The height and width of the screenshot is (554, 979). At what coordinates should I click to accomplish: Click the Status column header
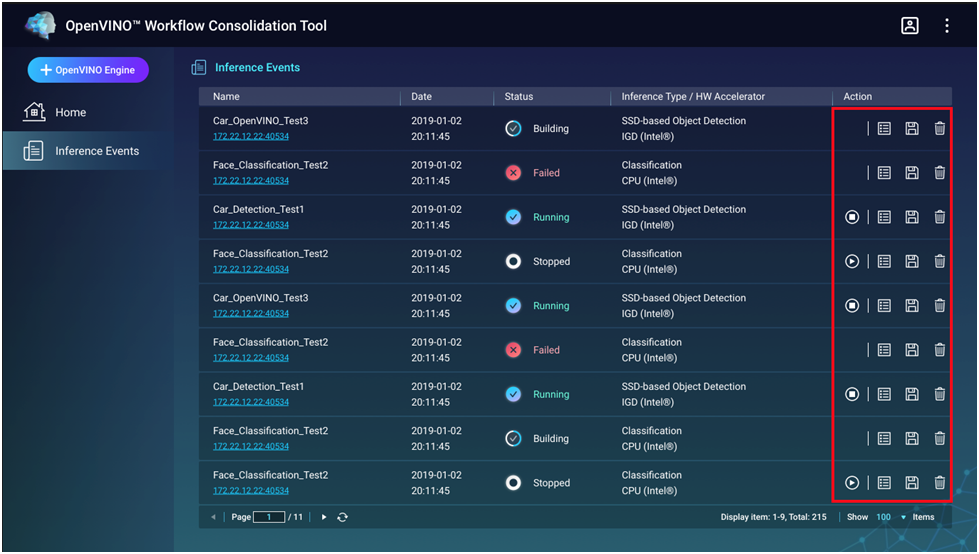[x=519, y=97]
